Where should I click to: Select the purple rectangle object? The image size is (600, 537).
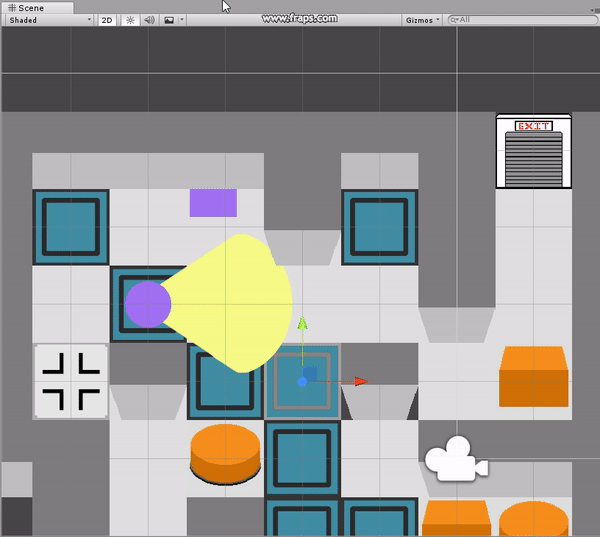(213, 202)
